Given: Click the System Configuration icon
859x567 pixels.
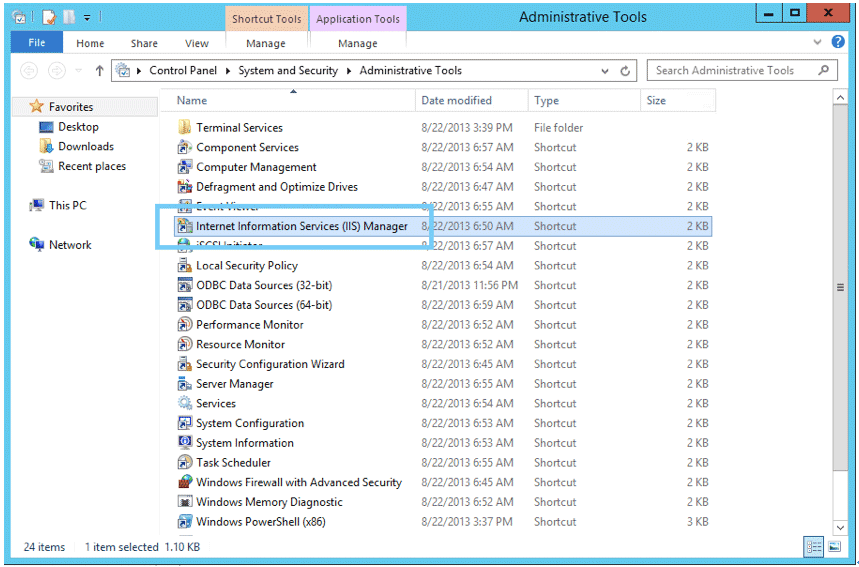Looking at the screenshot, I should tap(185, 423).
